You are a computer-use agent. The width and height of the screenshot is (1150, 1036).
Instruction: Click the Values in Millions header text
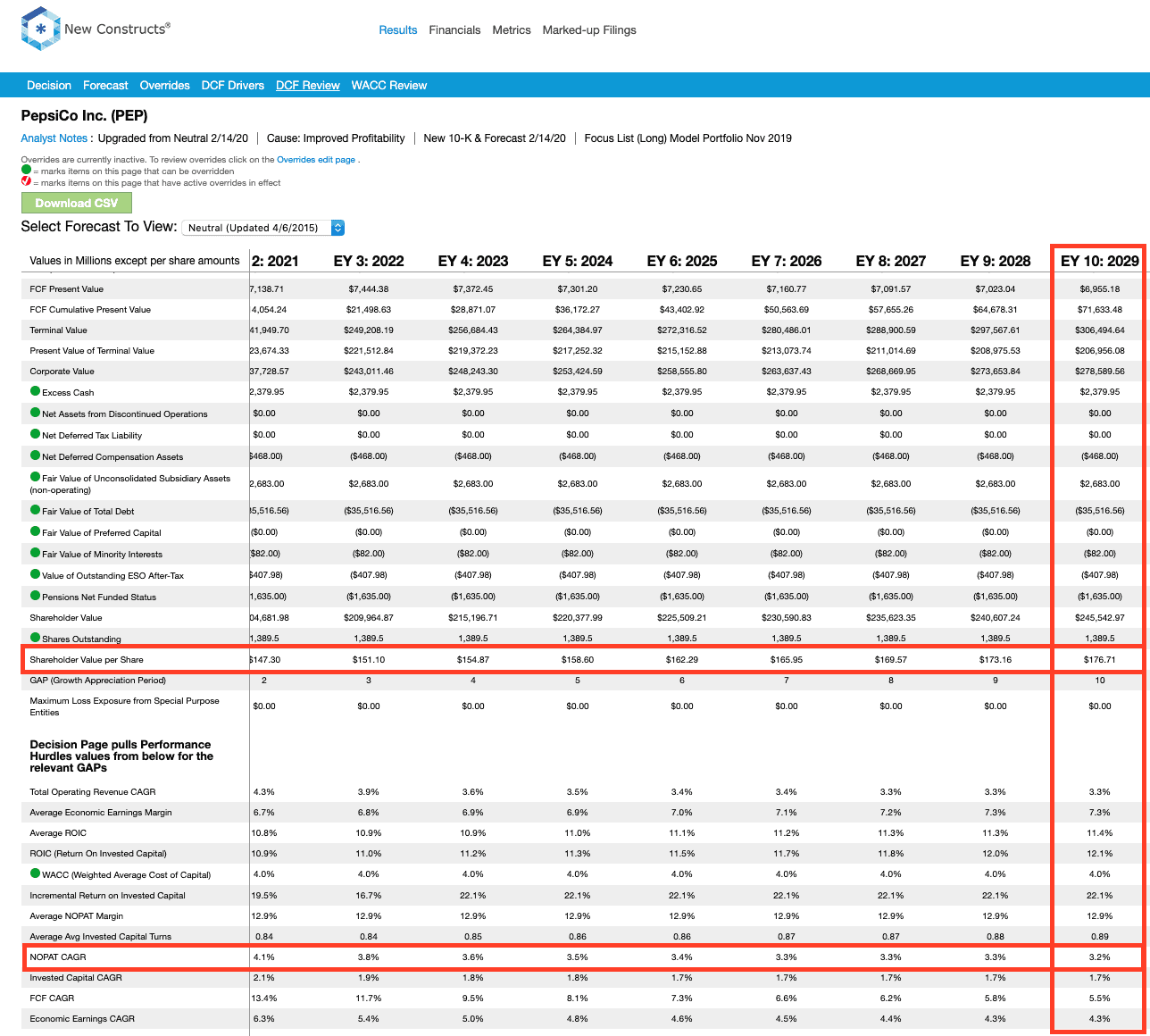tap(135, 261)
